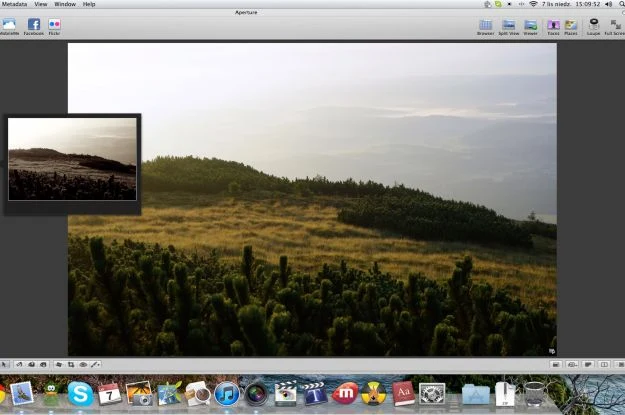Viewport: 625px width, 415px height.
Task: Open the Window menu
Action: coord(64,4)
